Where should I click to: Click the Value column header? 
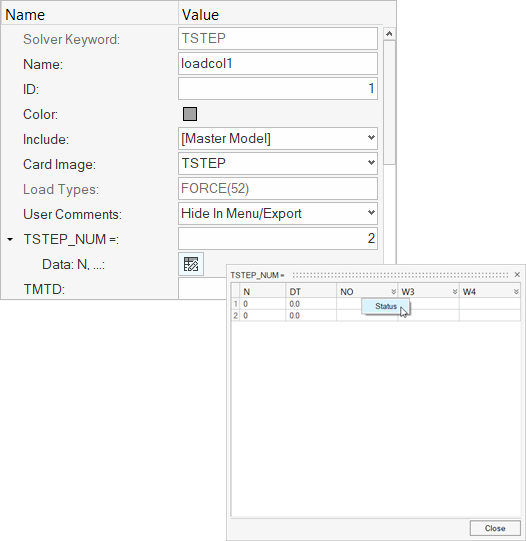point(280,15)
